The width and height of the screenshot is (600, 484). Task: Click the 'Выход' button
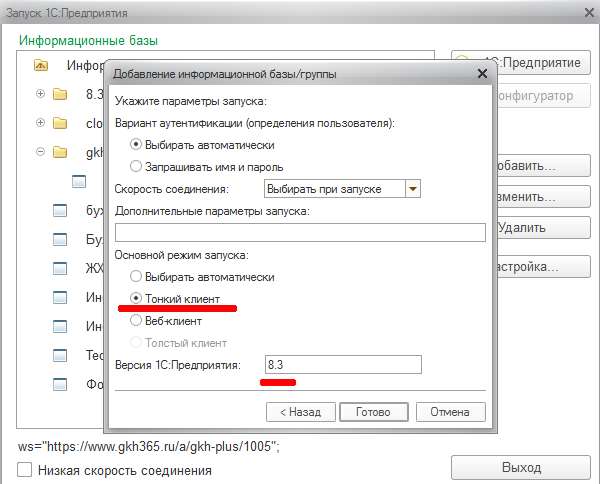(x=521, y=467)
